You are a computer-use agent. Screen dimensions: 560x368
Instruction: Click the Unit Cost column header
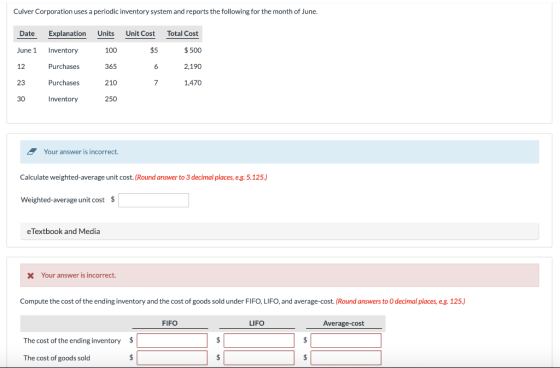click(x=140, y=34)
